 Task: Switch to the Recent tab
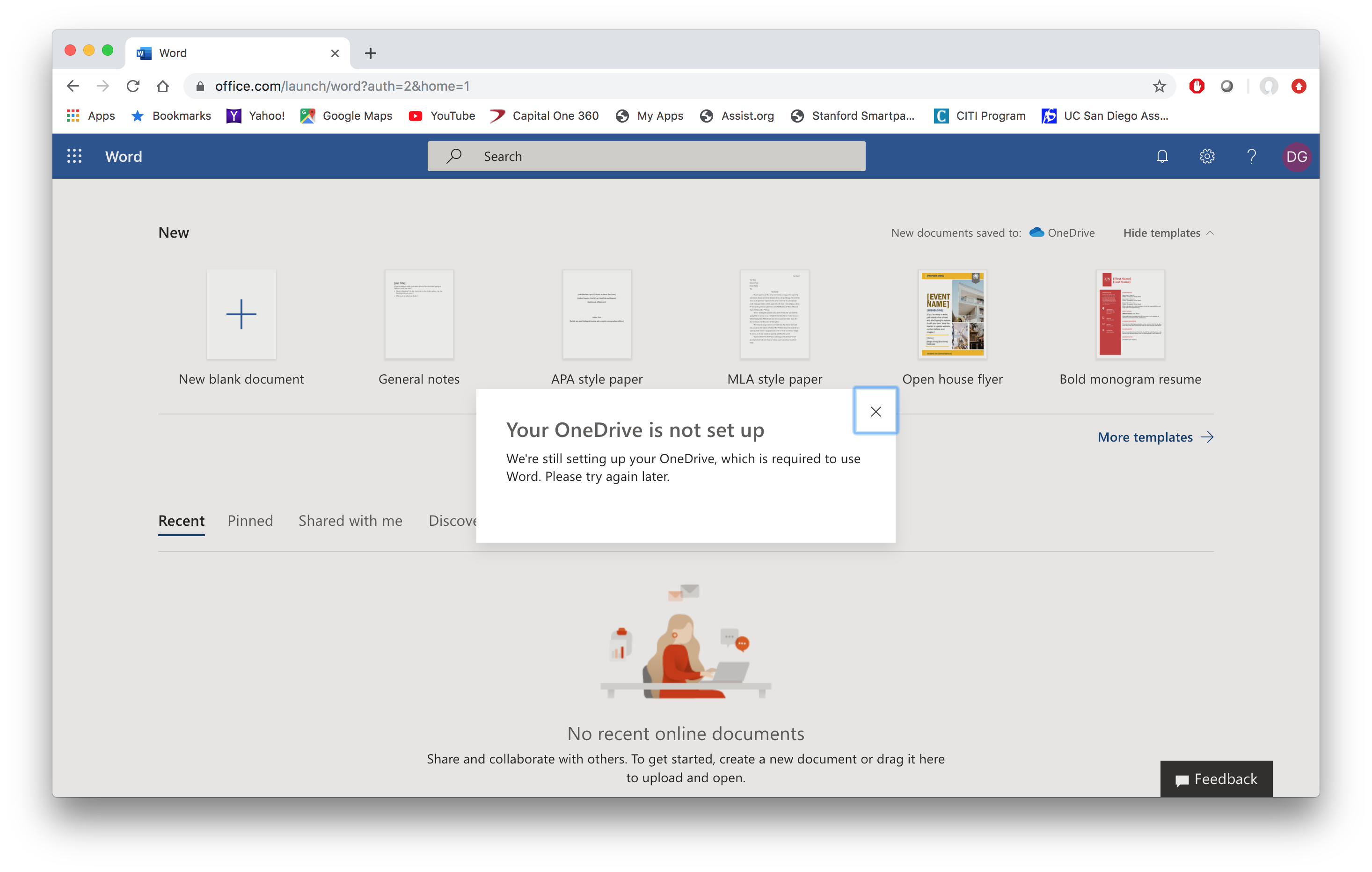181,521
